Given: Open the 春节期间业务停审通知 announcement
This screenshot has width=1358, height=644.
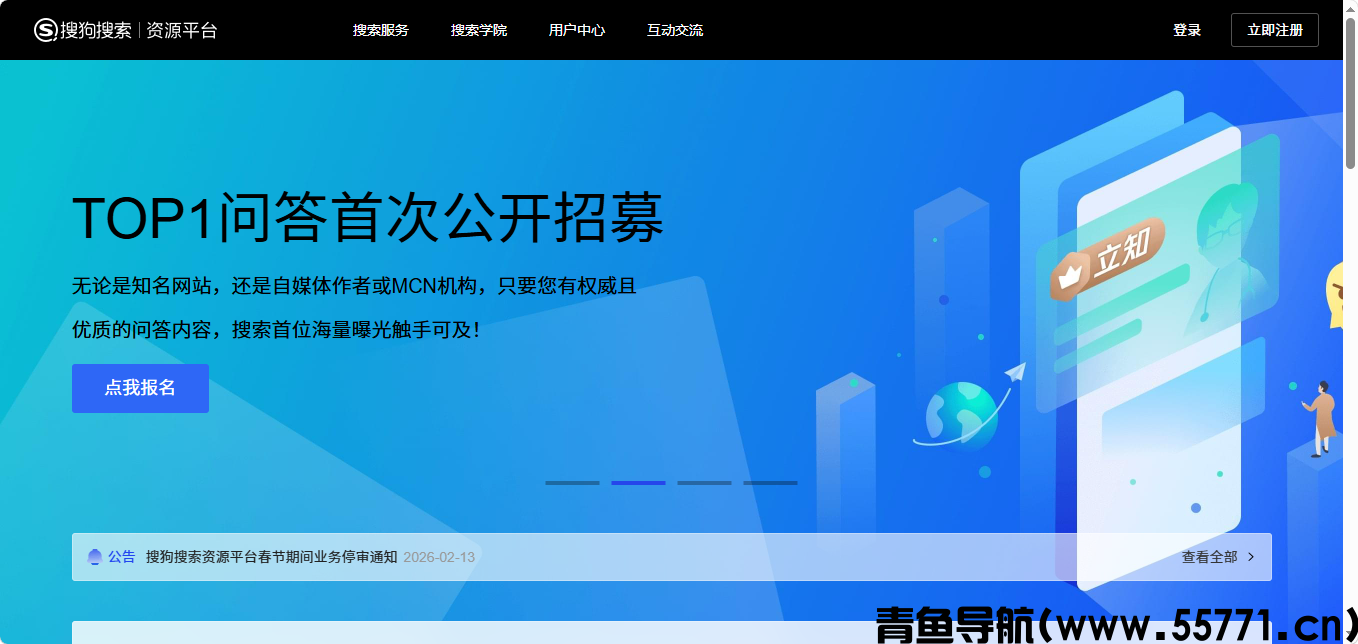Looking at the screenshot, I should click(x=271, y=557).
